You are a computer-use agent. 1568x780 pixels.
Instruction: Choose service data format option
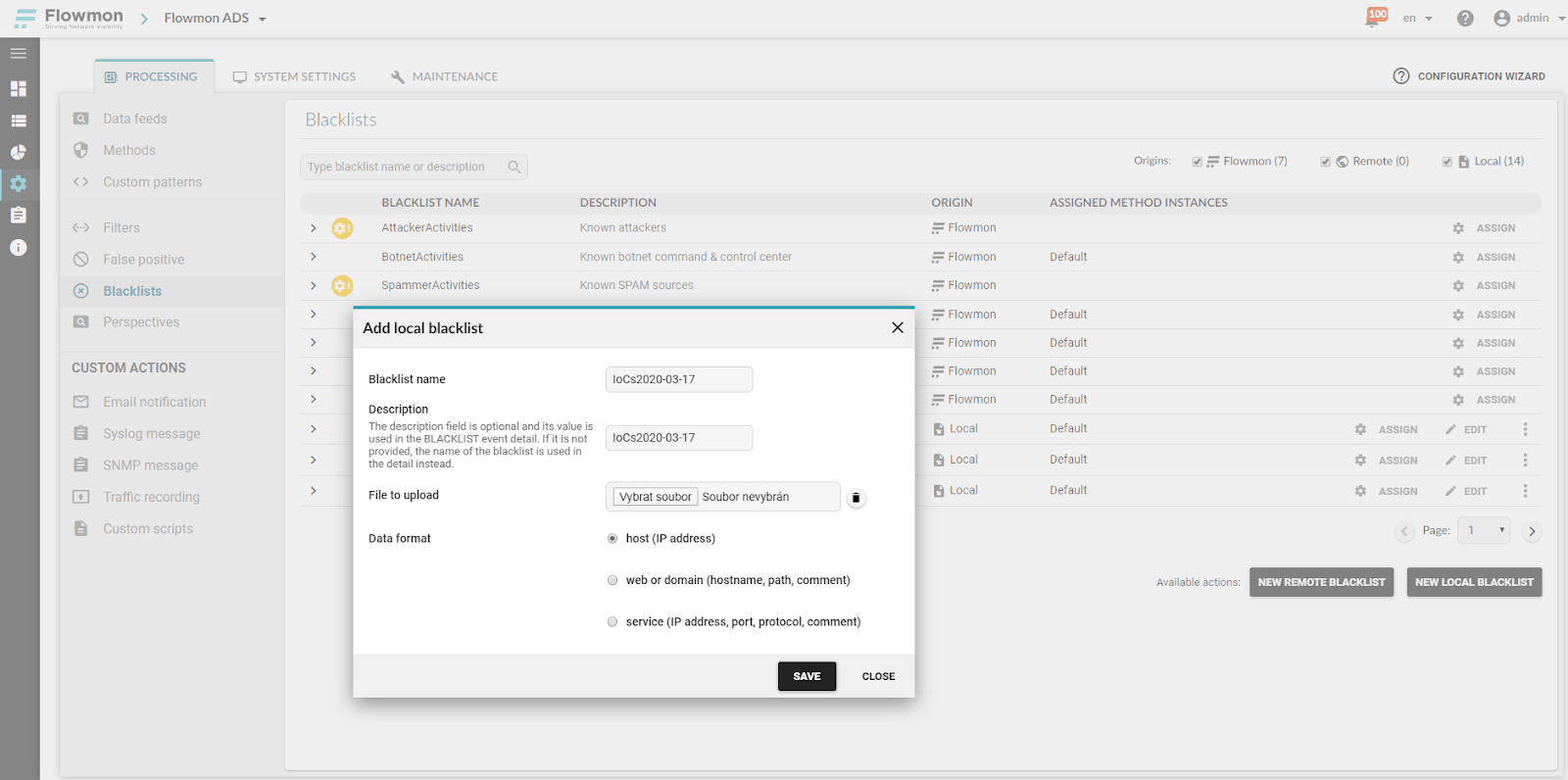click(x=612, y=622)
